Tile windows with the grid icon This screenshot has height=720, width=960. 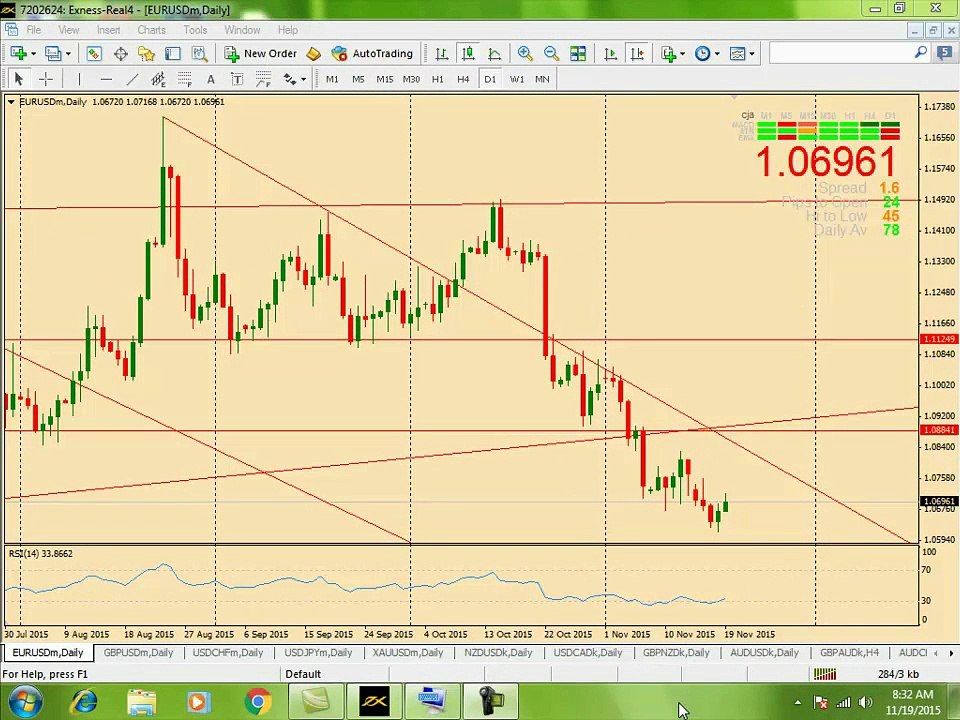(578, 54)
